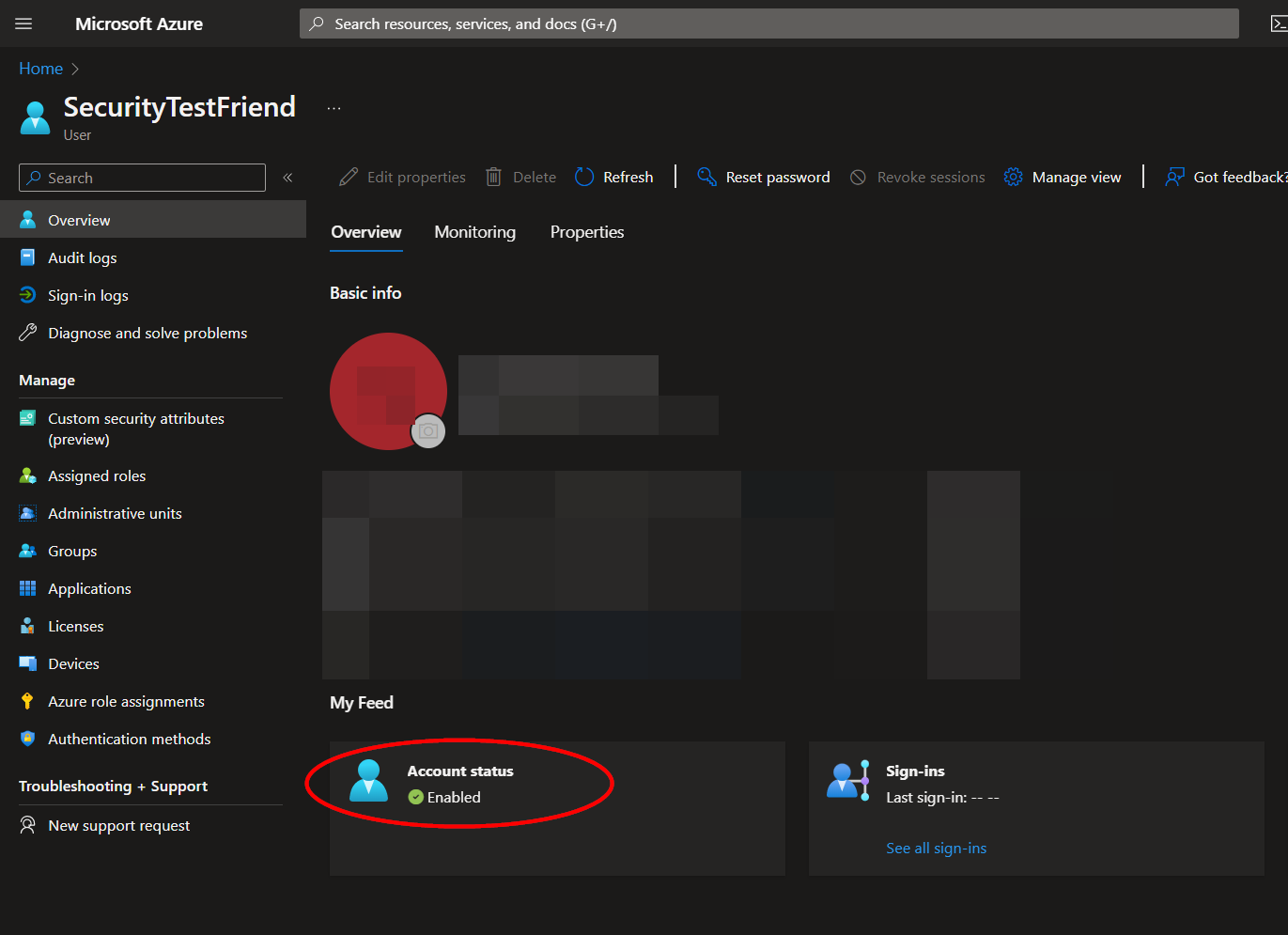Open Cloud Shell icon in top bar
This screenshot has width=1288, height=935.
pos(1279,23)
